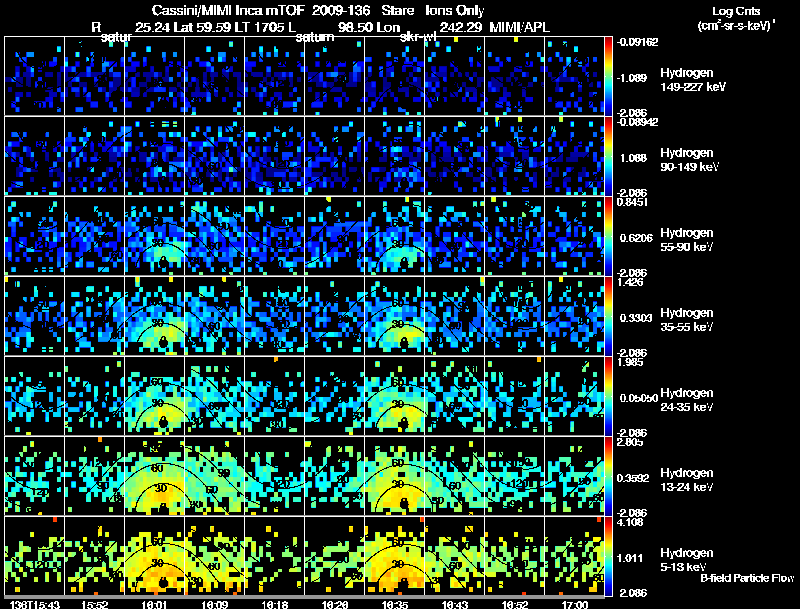Open the 13-24 keV image at 16:01
Image resolution: width=800 pixels, height=609 pixels.
coord(154,476)
